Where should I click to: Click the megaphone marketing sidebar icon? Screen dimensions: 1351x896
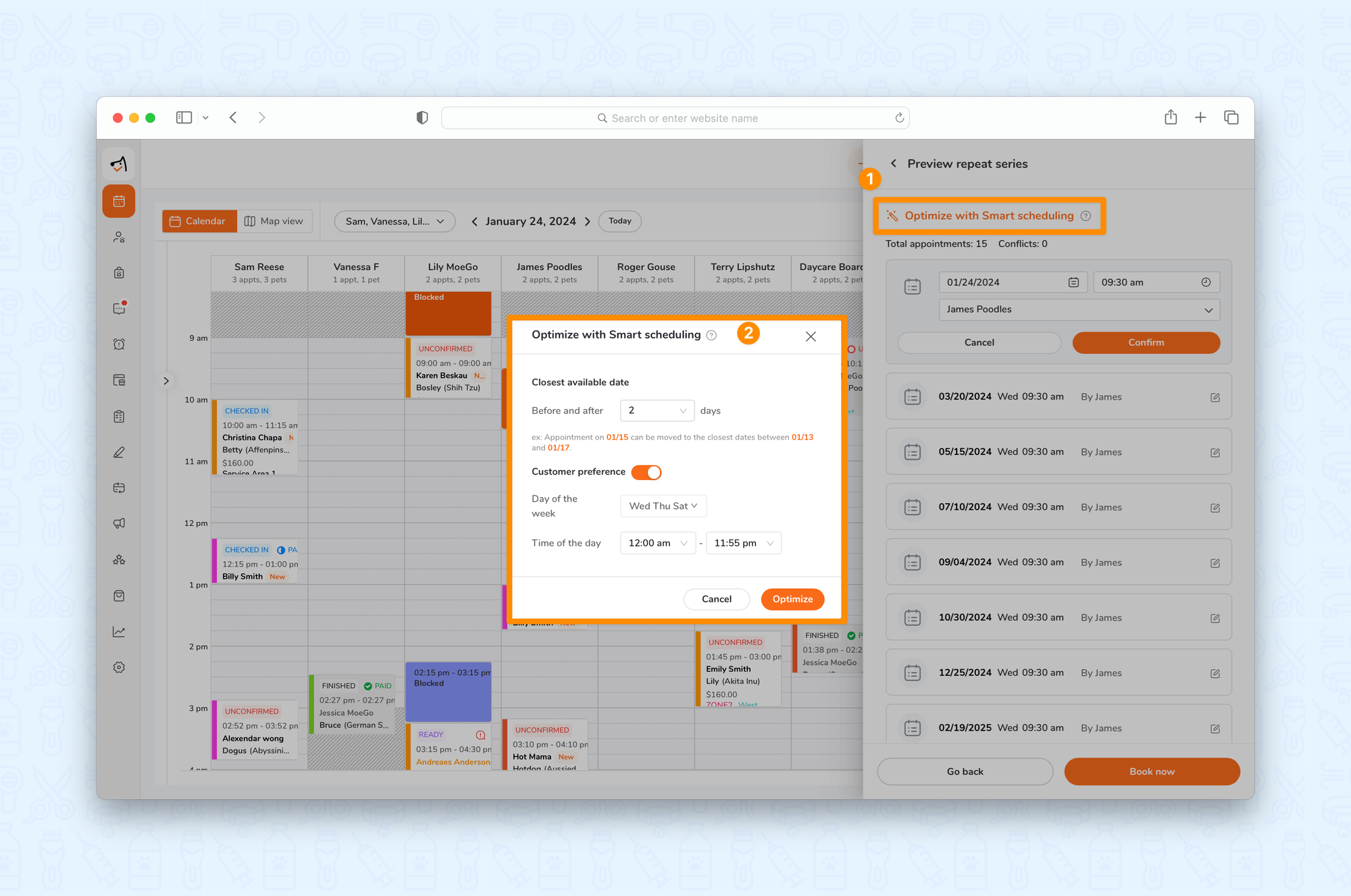coord(119,523)
